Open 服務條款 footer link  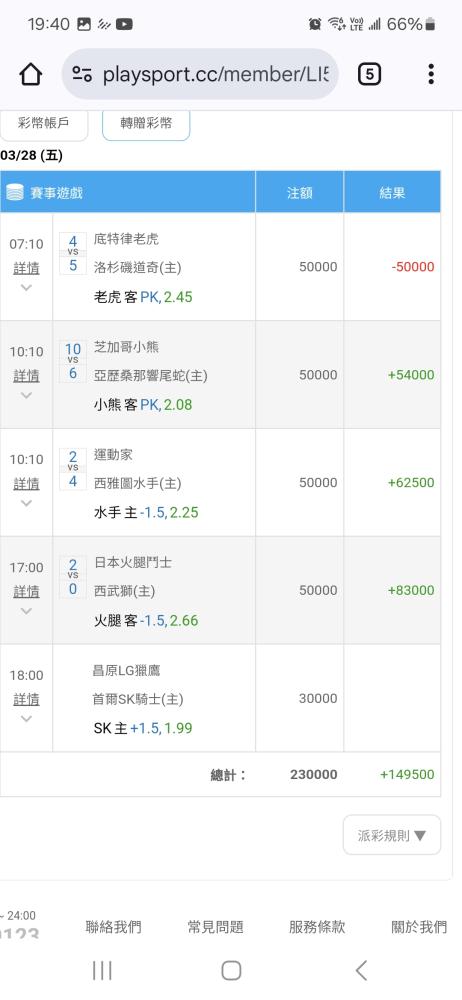[317, 927]
